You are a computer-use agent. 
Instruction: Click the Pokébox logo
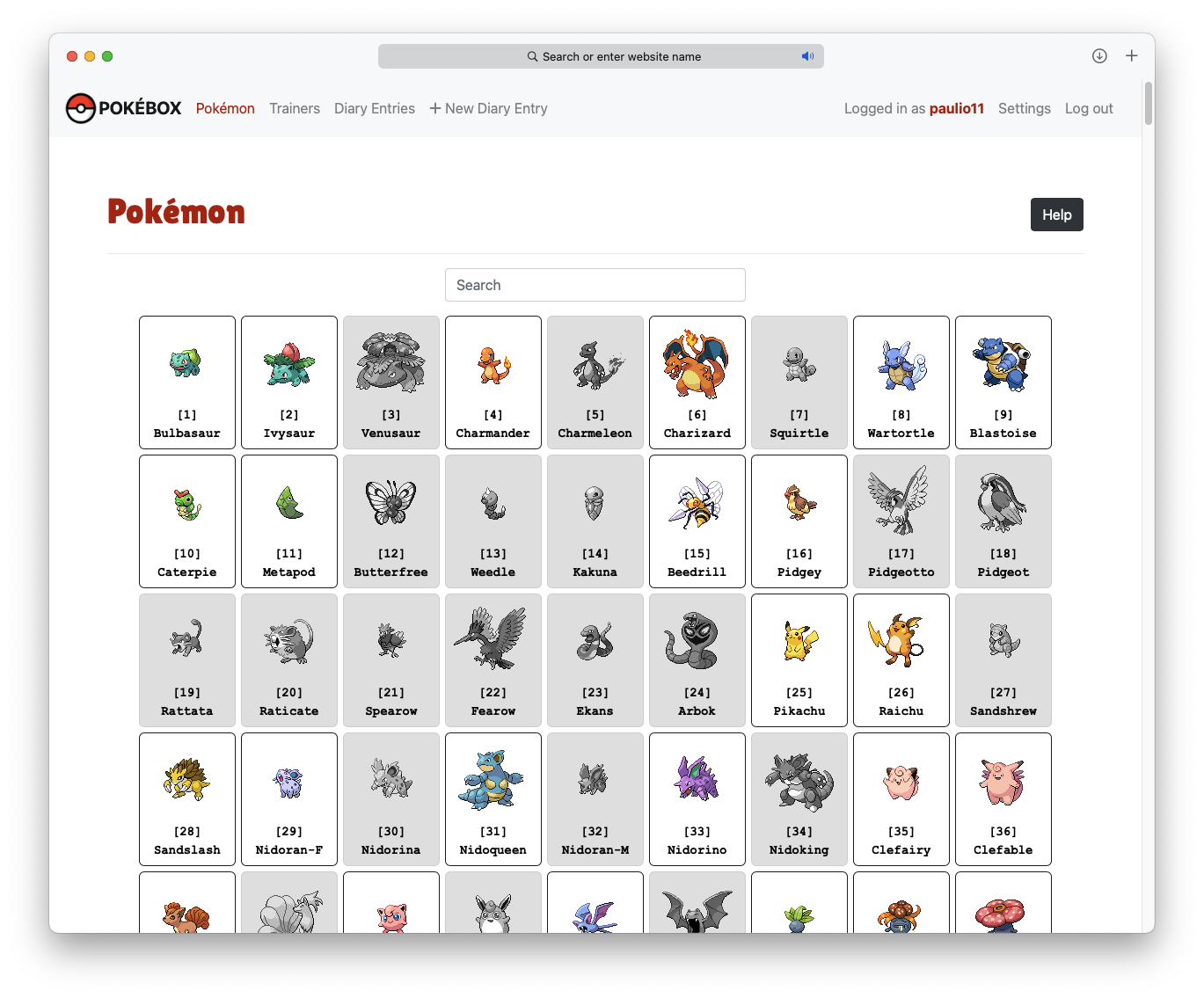(x=123, y=108)
